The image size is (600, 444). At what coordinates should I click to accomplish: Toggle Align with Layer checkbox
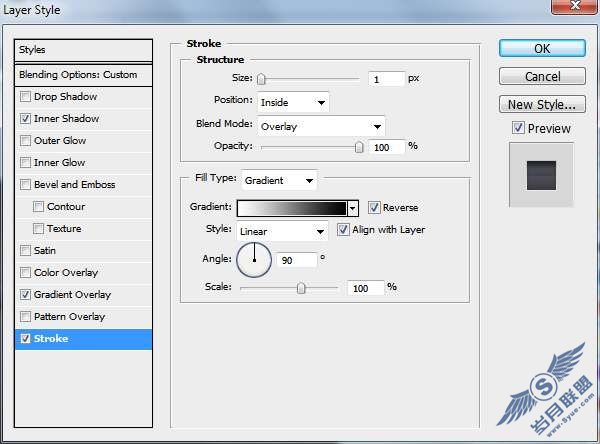pyautogui.click(x=343, y=230)
